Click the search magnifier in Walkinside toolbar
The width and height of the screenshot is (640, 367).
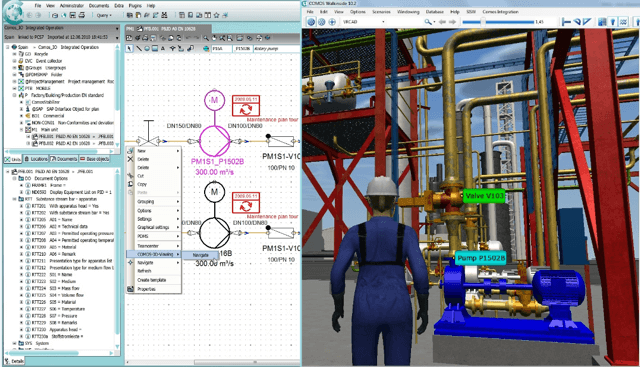tap(427, 22)
